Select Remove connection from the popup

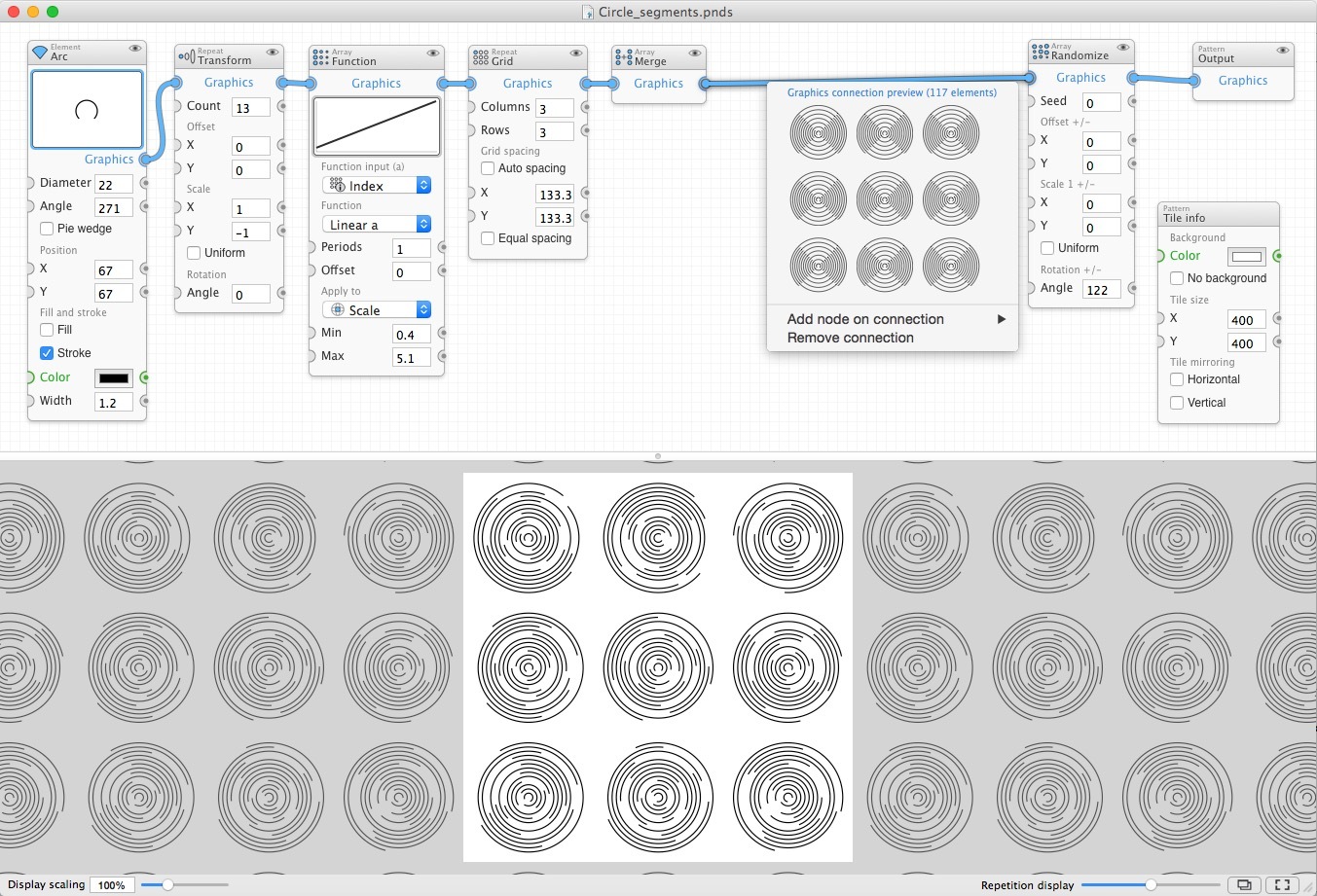click(850, 338)
